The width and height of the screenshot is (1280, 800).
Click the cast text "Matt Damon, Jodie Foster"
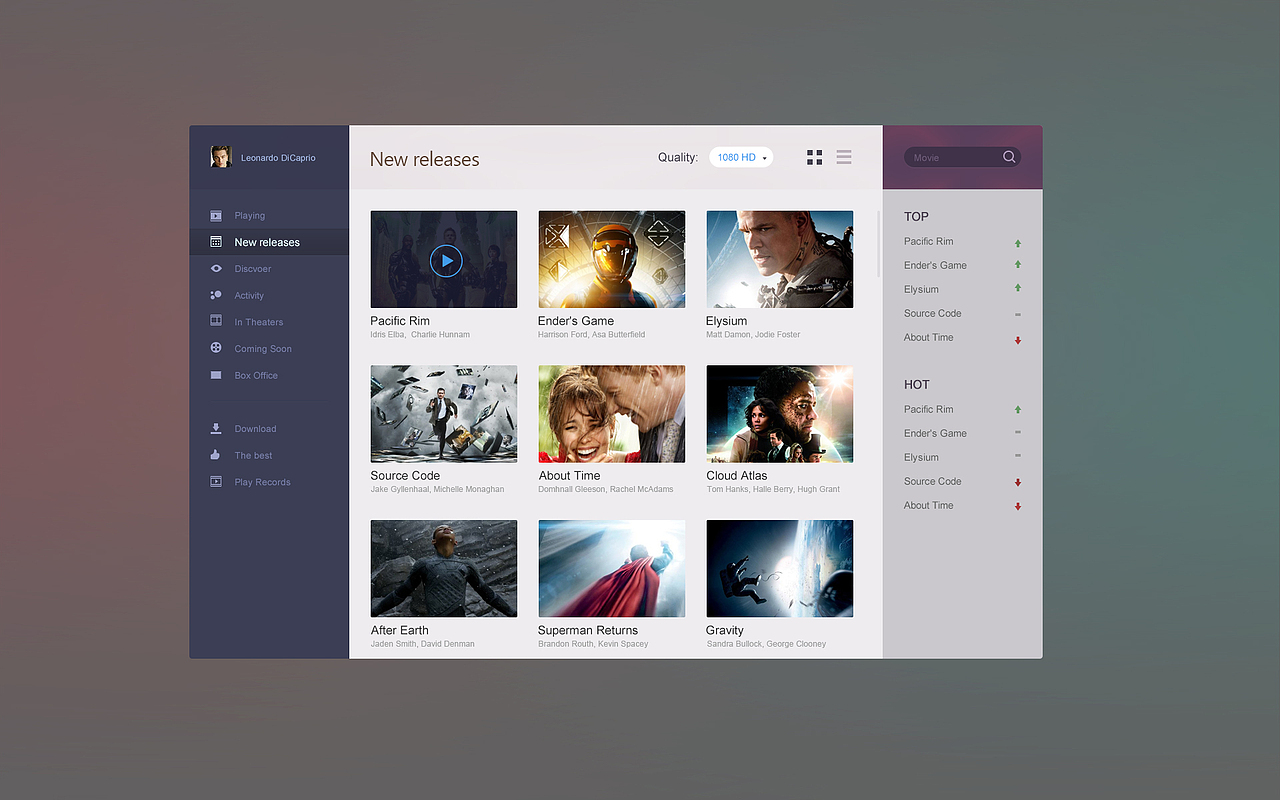tap(753, 335)
